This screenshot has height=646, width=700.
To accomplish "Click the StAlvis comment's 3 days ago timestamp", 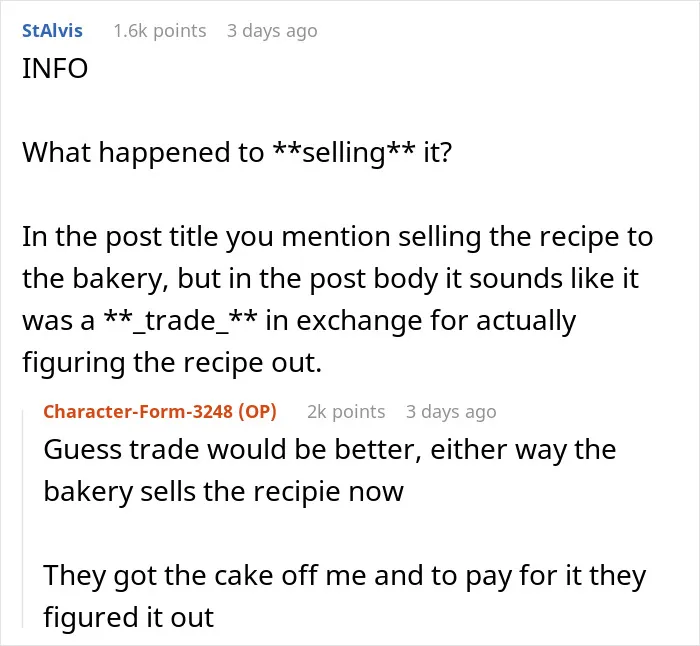I will (272, 31).
